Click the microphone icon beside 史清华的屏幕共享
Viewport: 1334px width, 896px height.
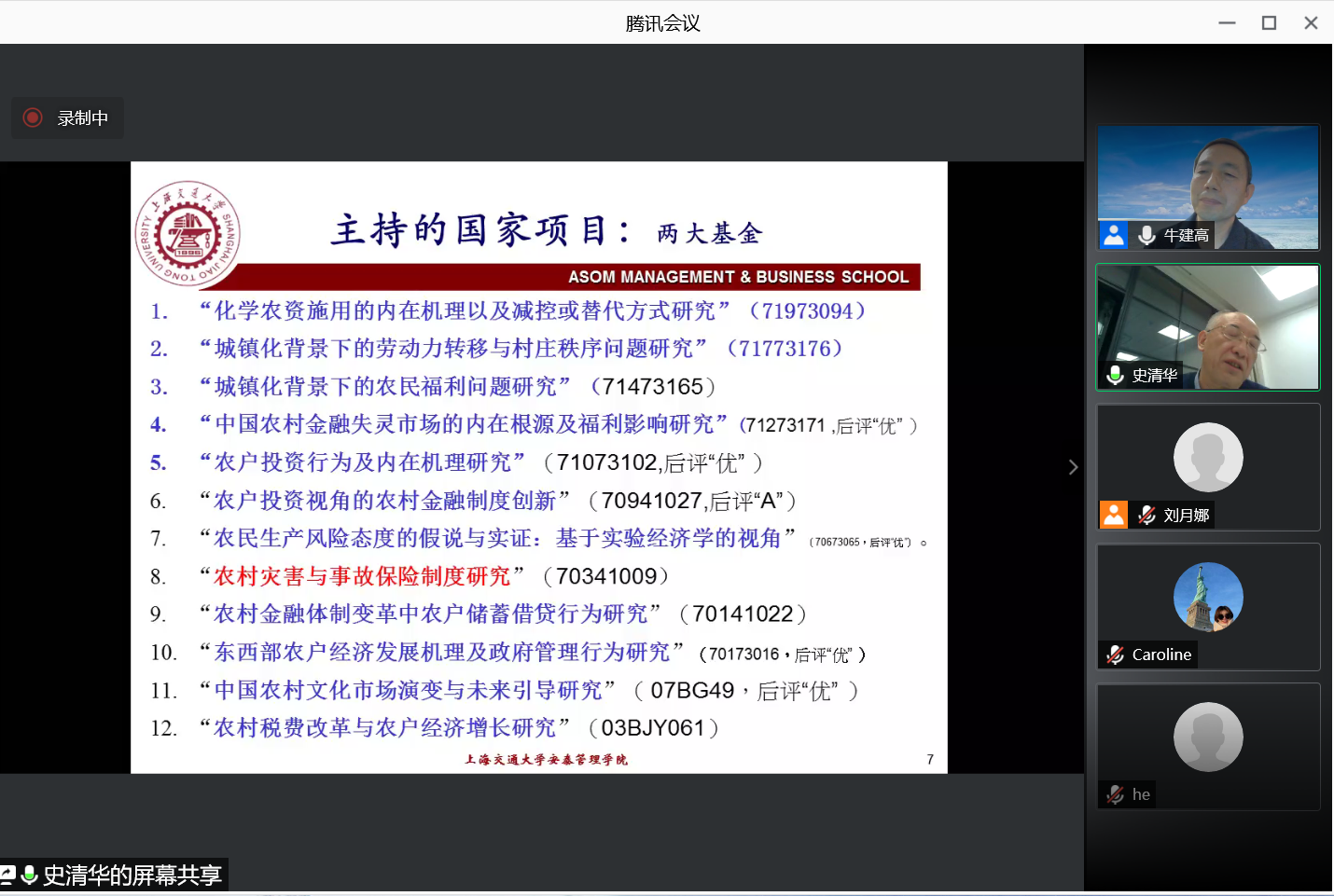pyautogui.click(x=29, y=875)
